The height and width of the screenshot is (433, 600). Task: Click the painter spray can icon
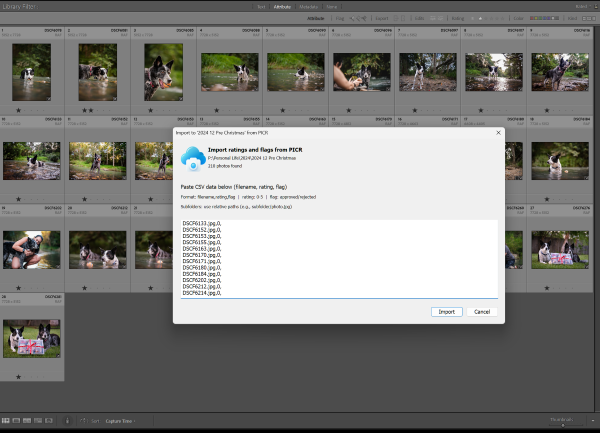click(67, 420)
